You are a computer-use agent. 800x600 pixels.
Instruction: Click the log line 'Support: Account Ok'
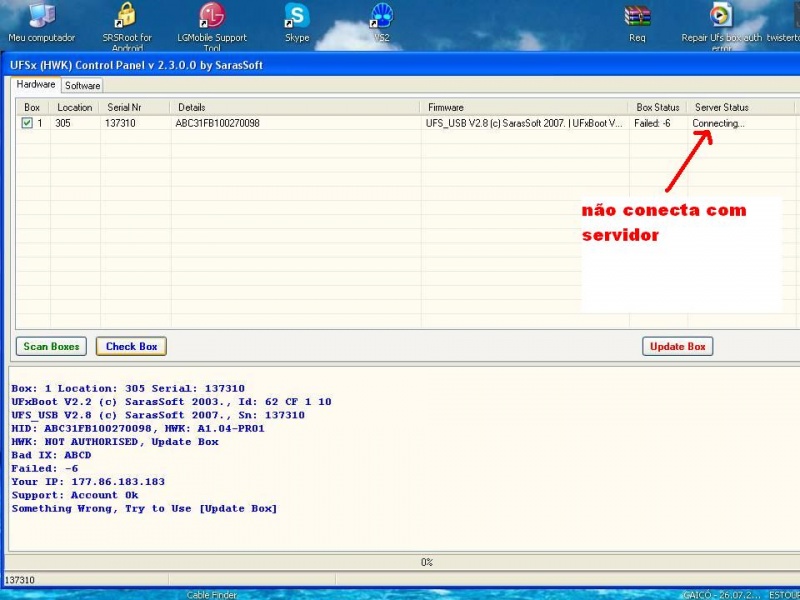coord(74,495)
